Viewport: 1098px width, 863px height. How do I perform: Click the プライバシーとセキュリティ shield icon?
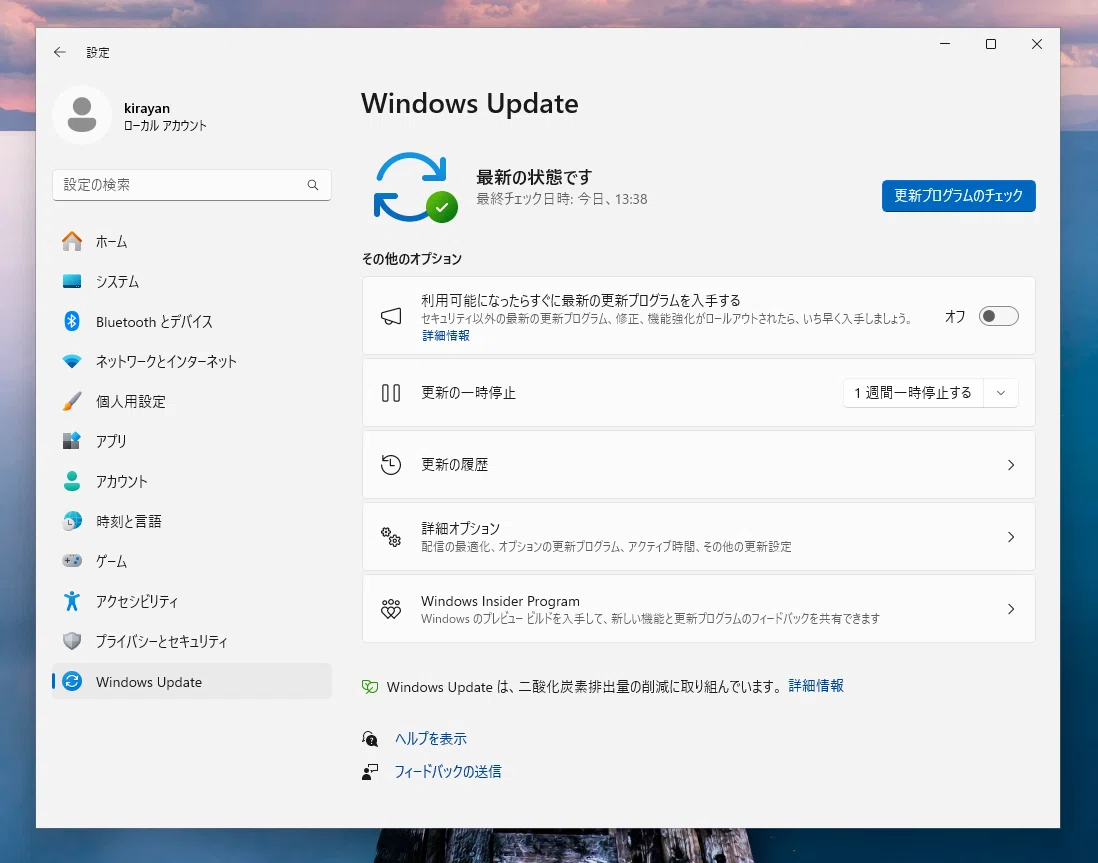pos(72,641)
